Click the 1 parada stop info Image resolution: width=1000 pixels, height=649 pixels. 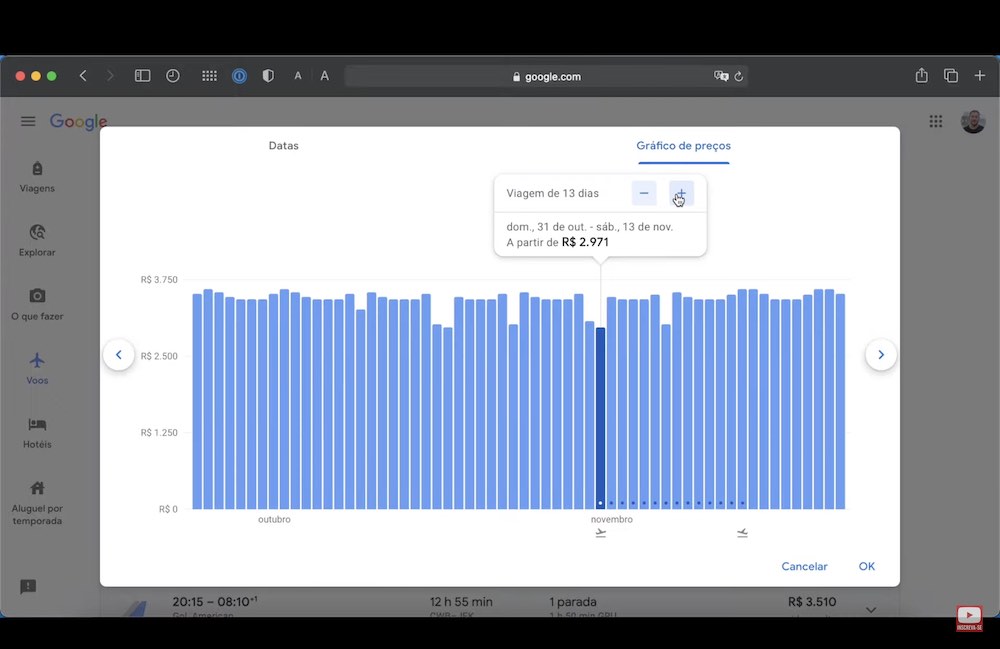coord(573,602)
